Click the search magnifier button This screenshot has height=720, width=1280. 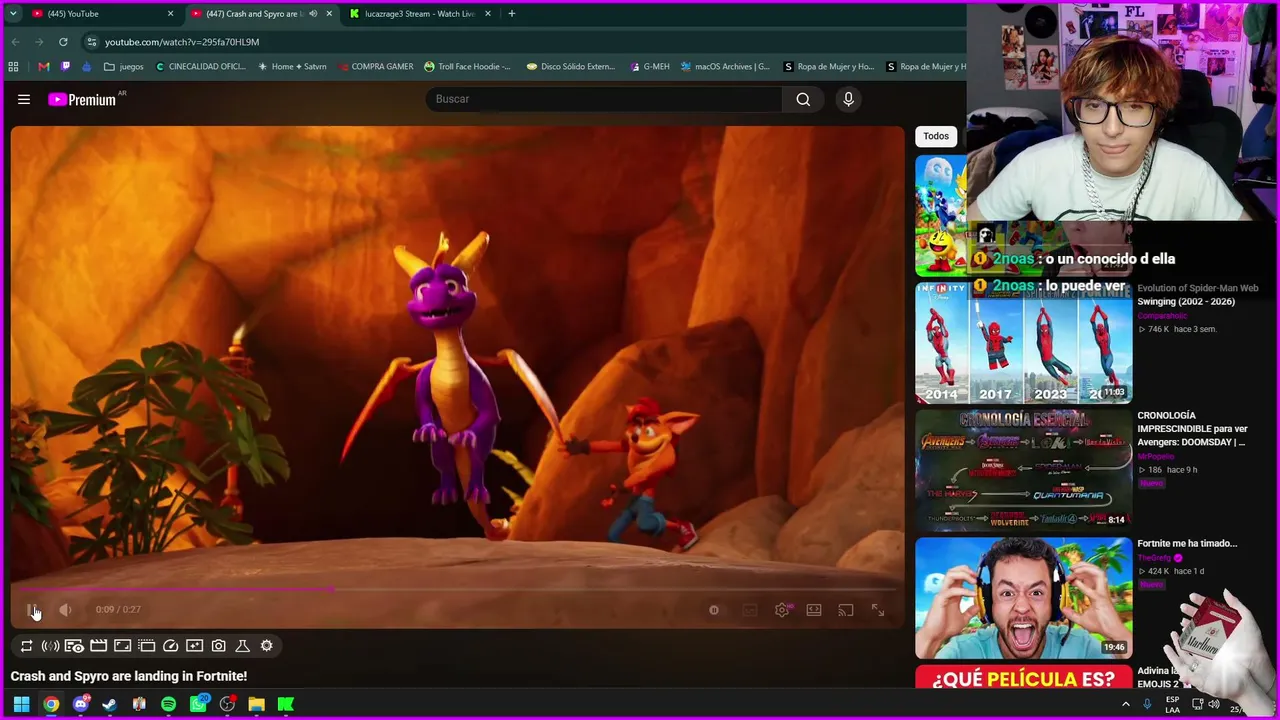point(803,99)
